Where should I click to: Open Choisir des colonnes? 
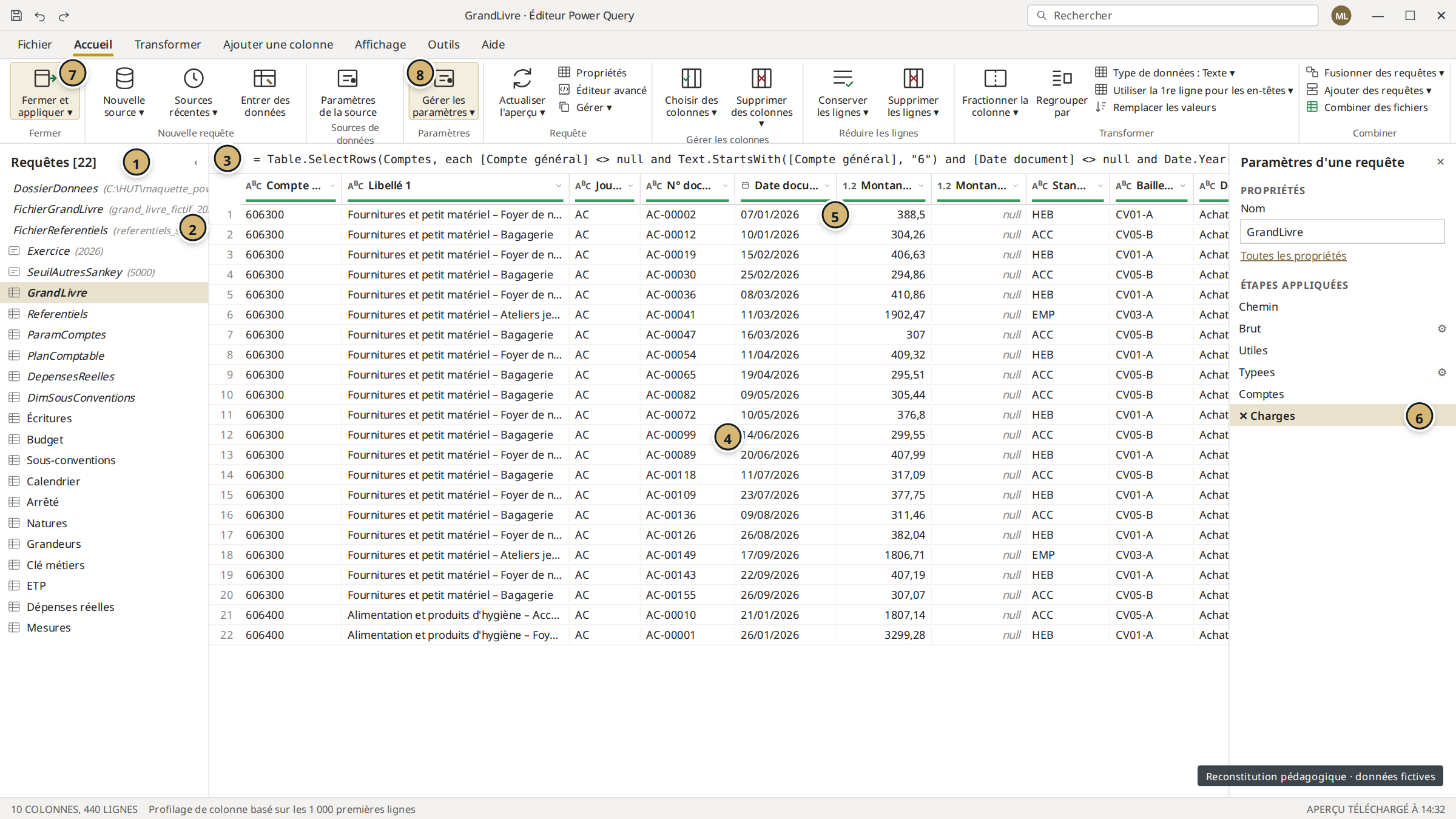coord(692,92)
